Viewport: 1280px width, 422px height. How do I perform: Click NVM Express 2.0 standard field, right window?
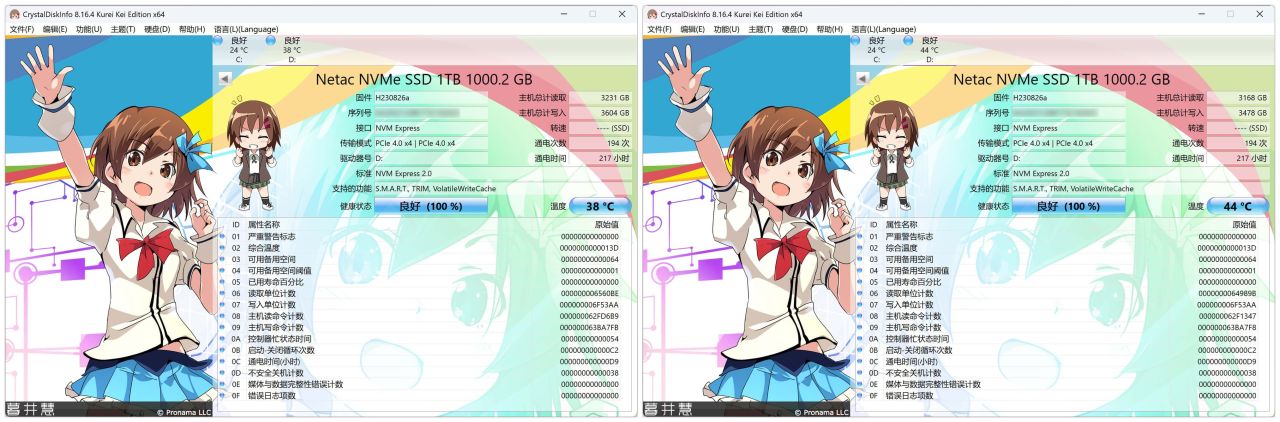coord(1140,173)
